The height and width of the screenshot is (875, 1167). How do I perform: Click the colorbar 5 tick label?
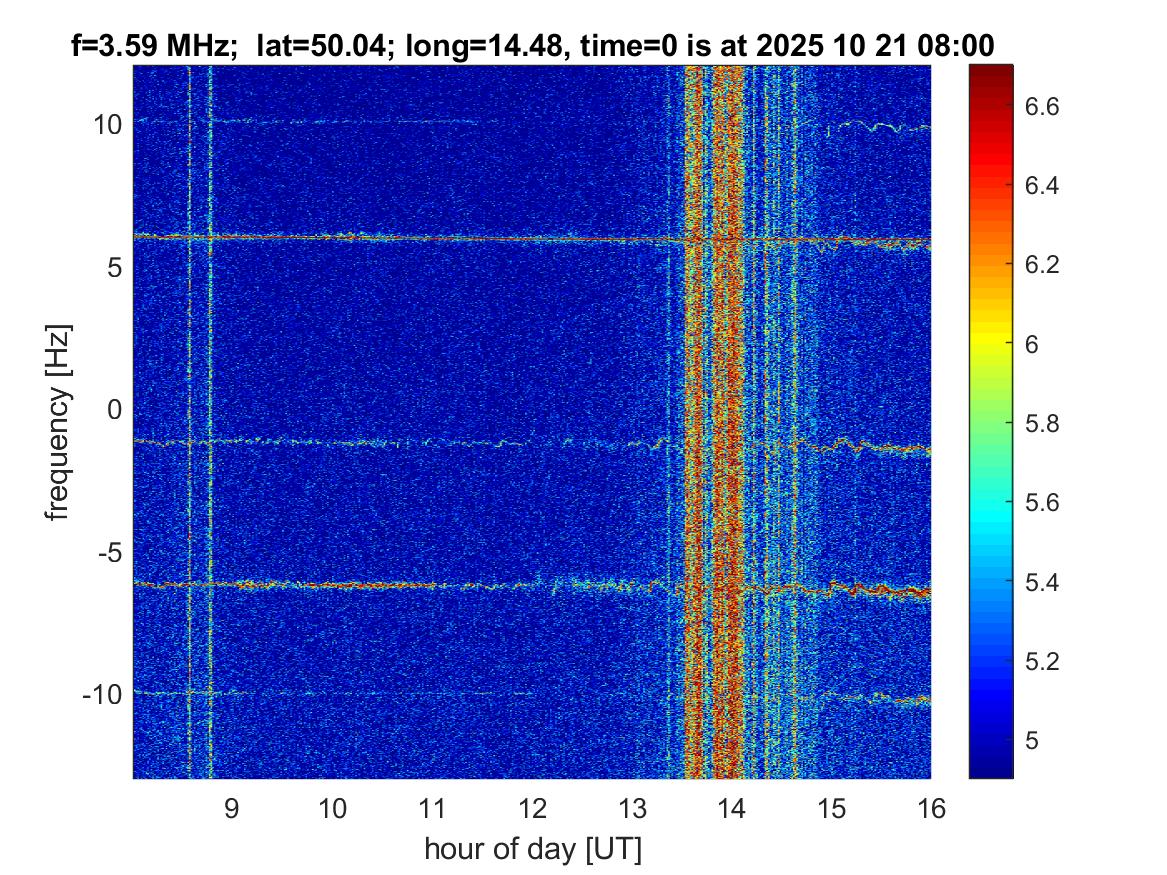coord(1032,740)
